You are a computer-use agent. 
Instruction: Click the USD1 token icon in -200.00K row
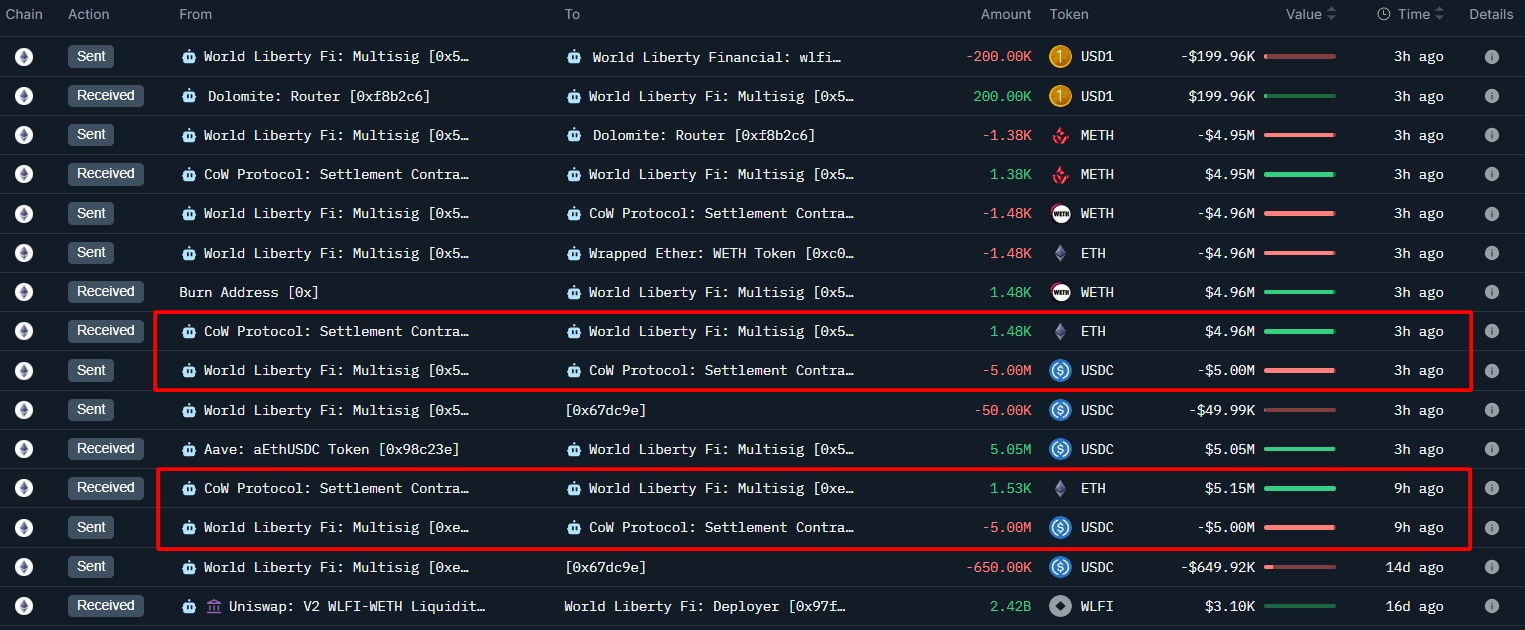1060,57
